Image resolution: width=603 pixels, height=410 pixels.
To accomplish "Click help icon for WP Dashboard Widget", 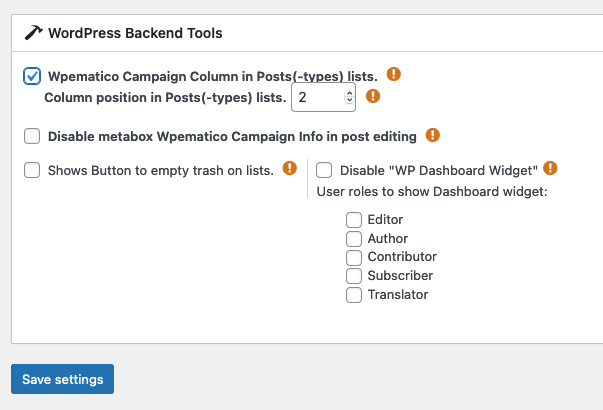I will click(550, 168).
